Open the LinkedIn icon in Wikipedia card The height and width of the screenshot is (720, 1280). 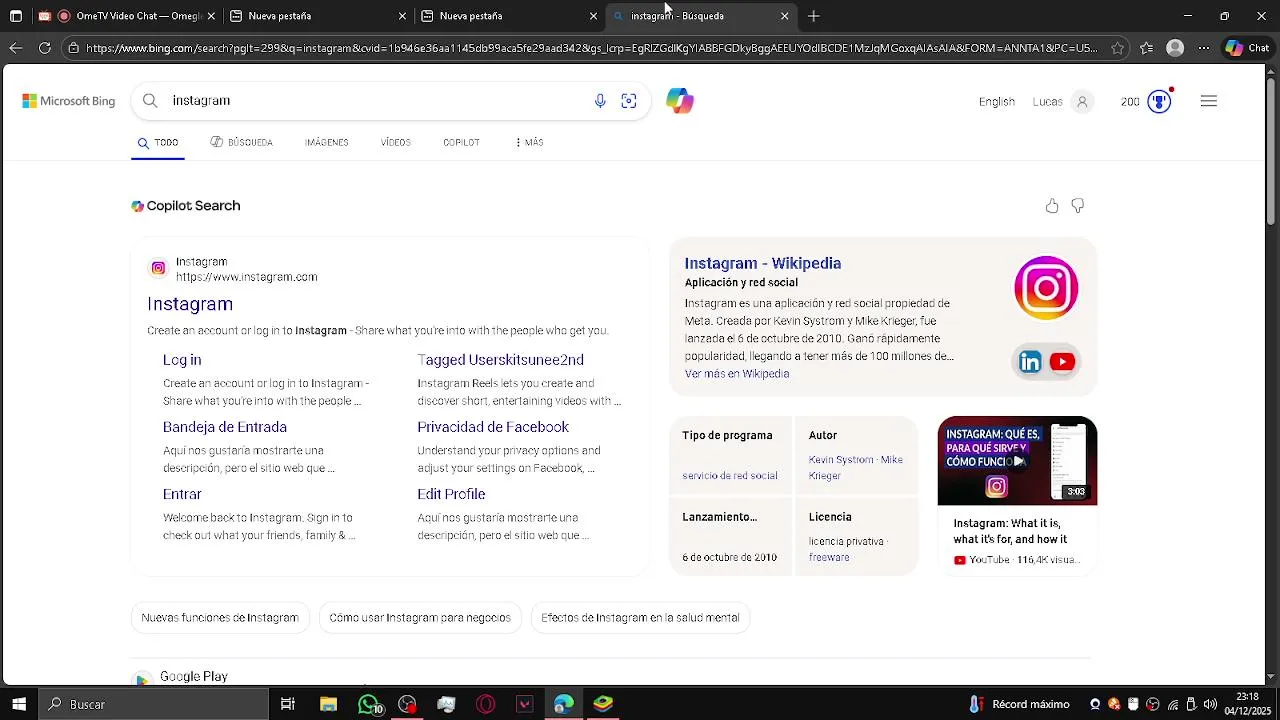point(1030,362)
